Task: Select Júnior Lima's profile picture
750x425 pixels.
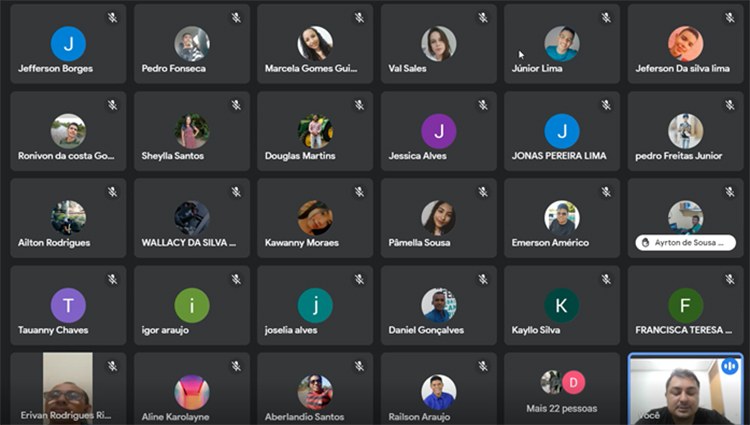Action: (562, 44)
